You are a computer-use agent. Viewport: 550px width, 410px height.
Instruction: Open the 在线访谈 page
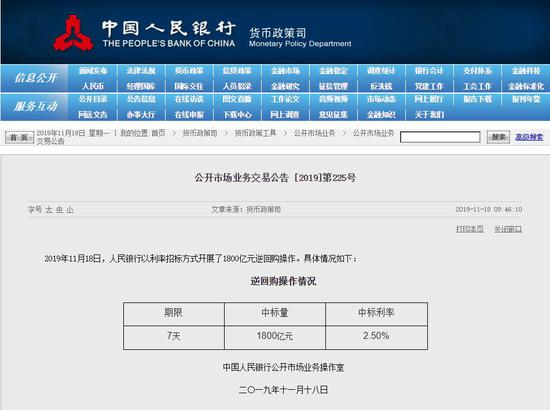[189, 99]
